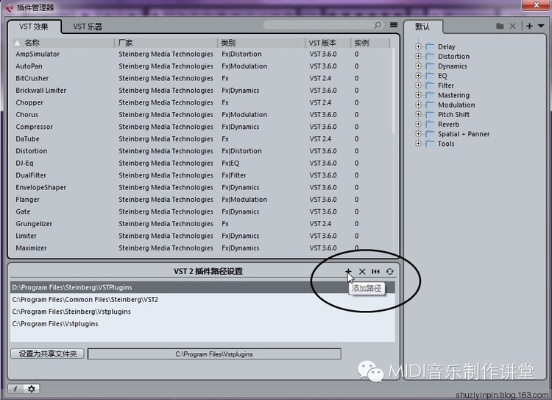Select the Chorus plugin row
The width and height of the screenshot is (552, 400).
[x=201, y=114]
